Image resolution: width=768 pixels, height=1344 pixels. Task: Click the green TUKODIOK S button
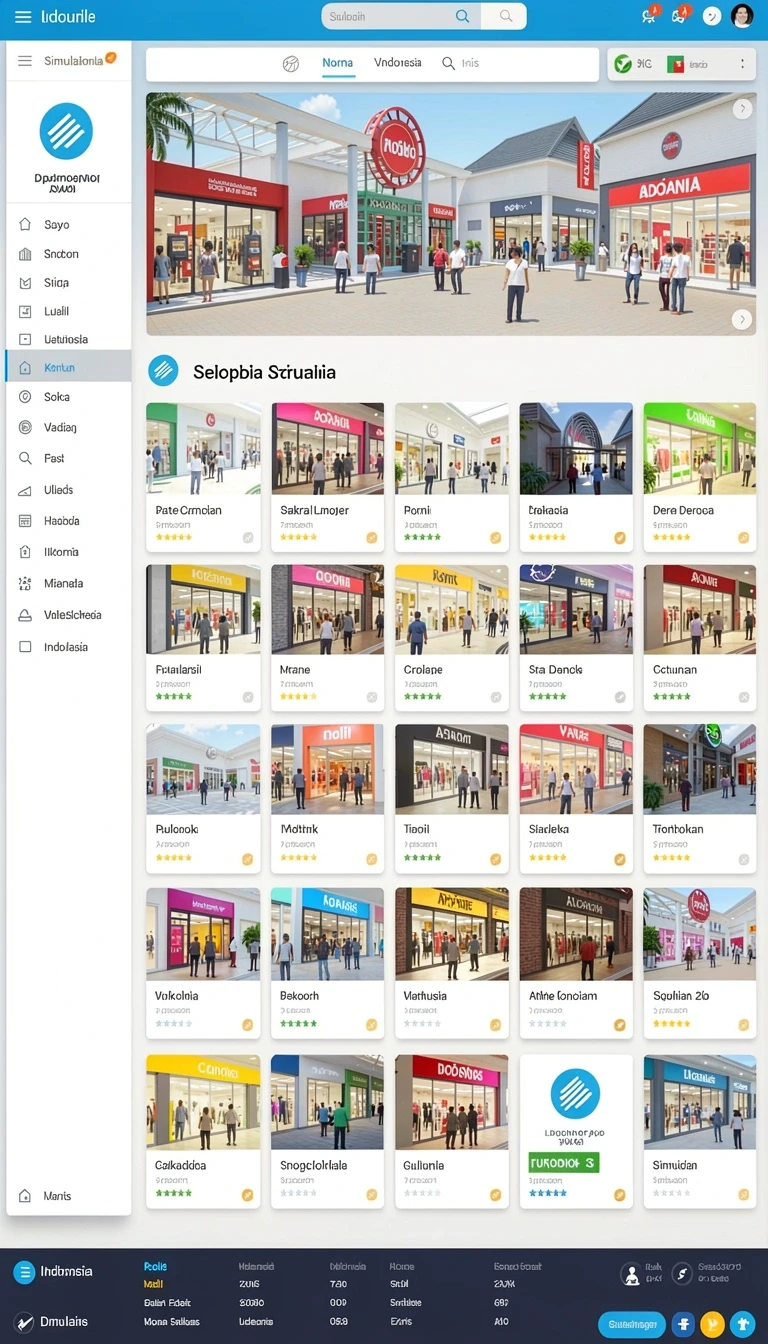click(x=564, y=1163)
